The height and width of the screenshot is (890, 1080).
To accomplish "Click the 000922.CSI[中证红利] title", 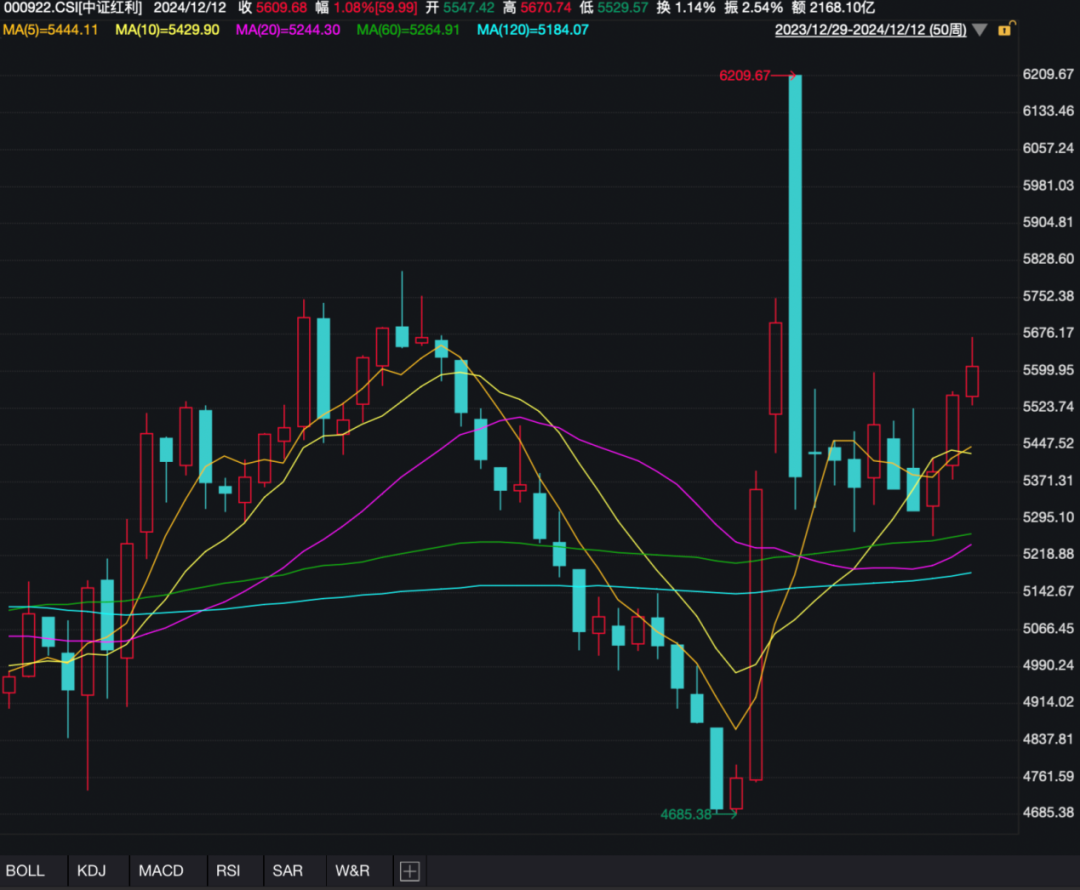I will point(73,8).
